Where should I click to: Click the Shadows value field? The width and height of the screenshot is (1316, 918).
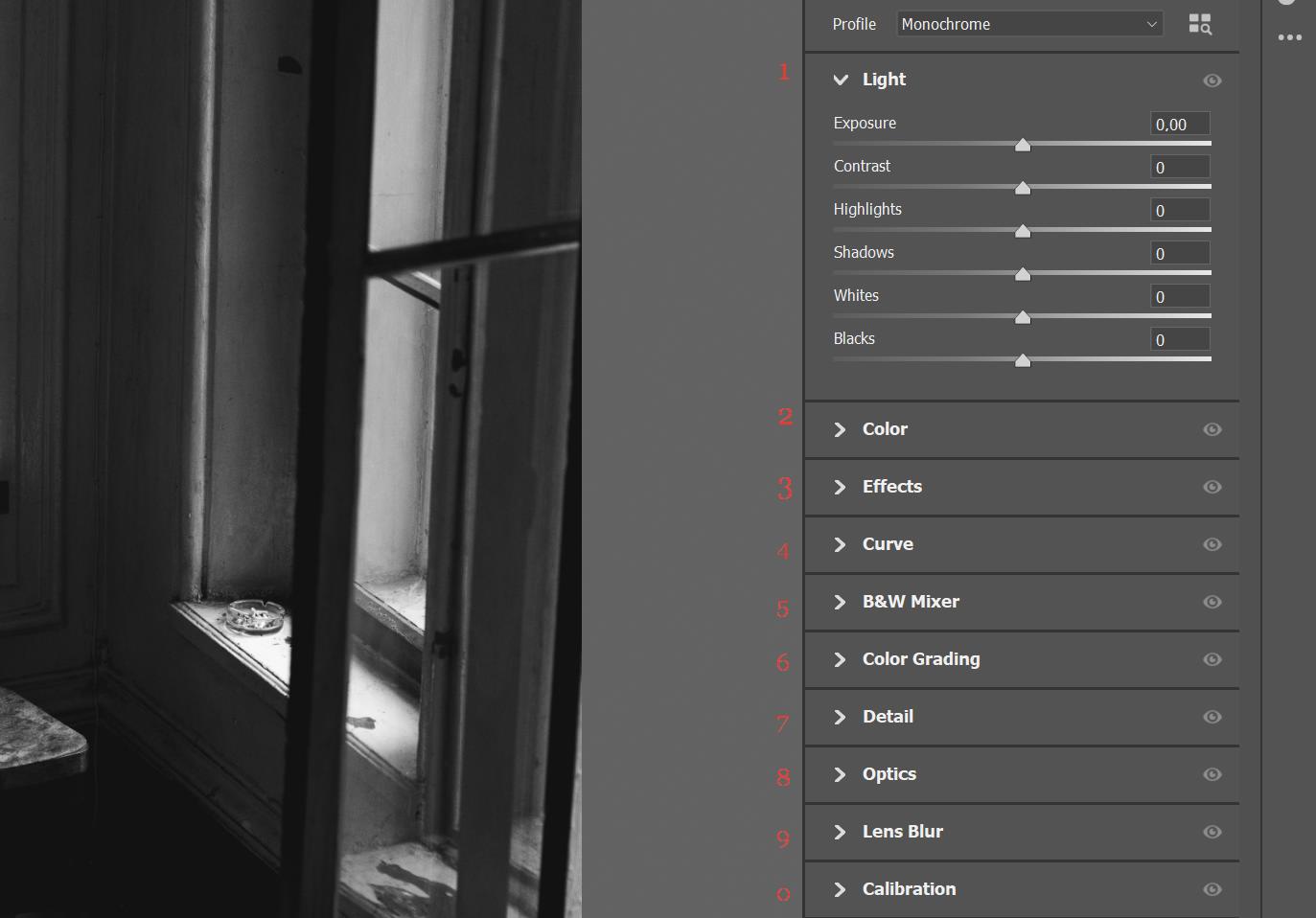[1179, 253]
